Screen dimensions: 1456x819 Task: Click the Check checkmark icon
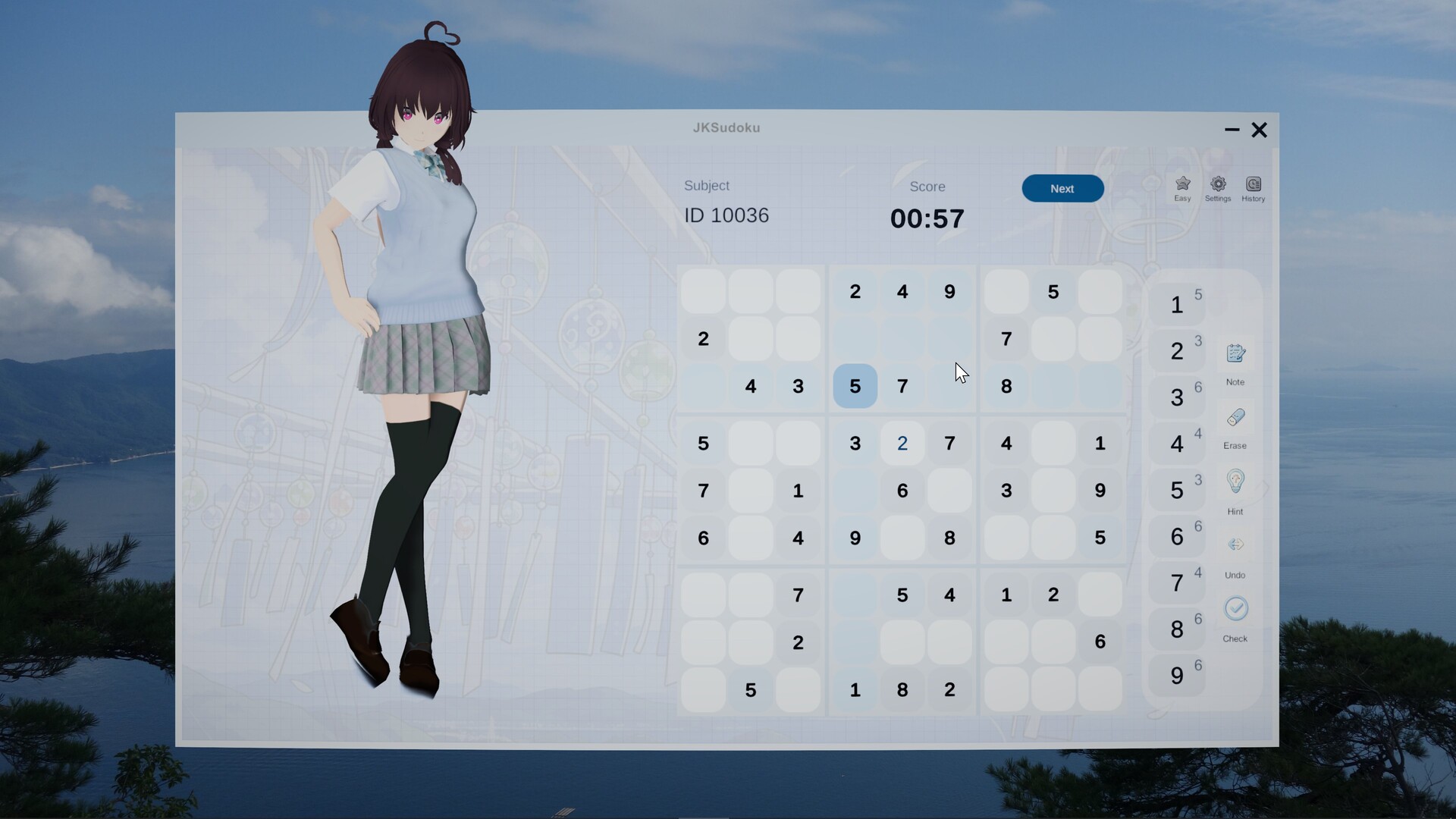(x=1235, y=608)
